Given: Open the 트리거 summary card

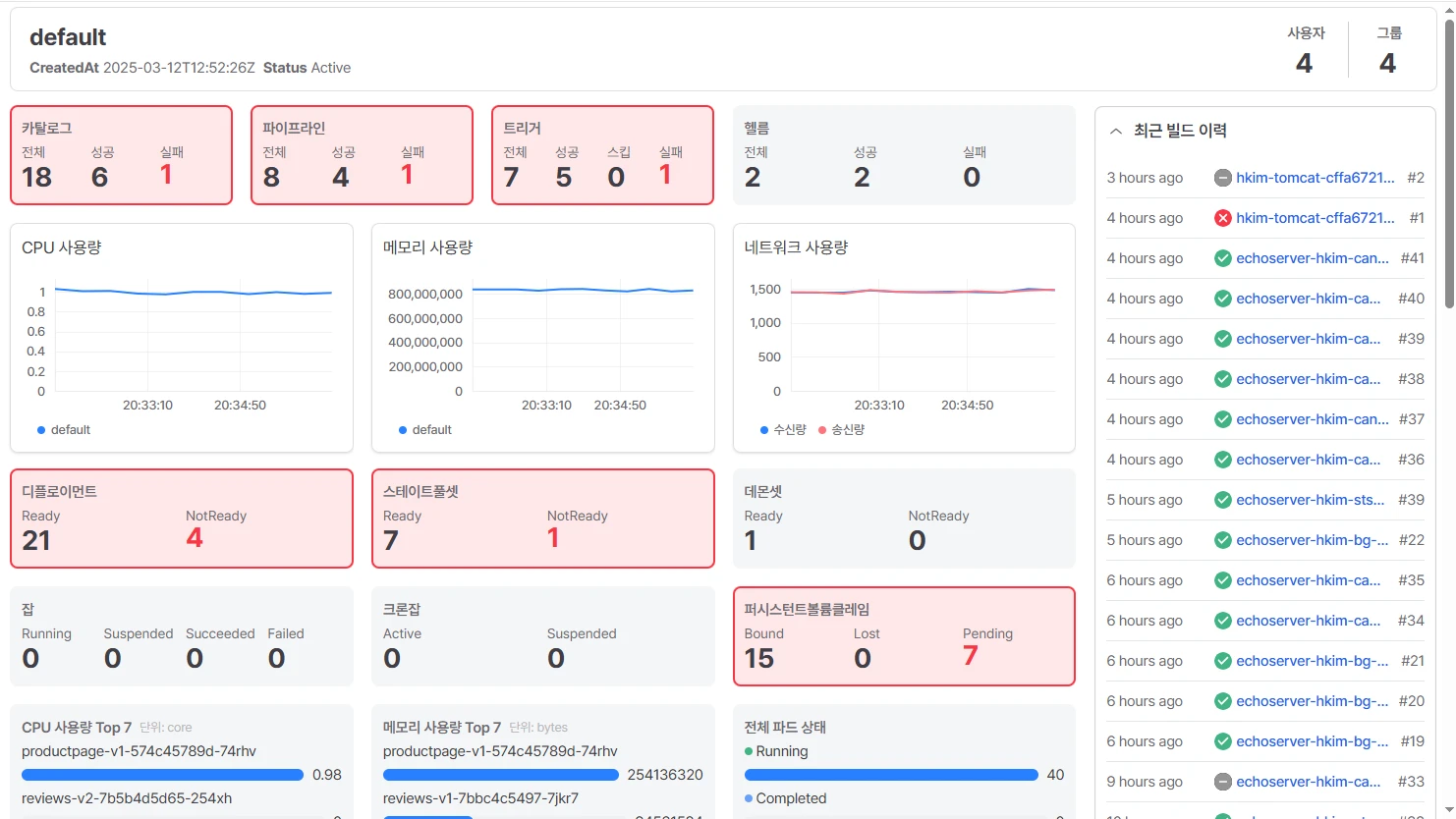Looking at the screenshot, I should pyautogui.click(x=602, y=155).
